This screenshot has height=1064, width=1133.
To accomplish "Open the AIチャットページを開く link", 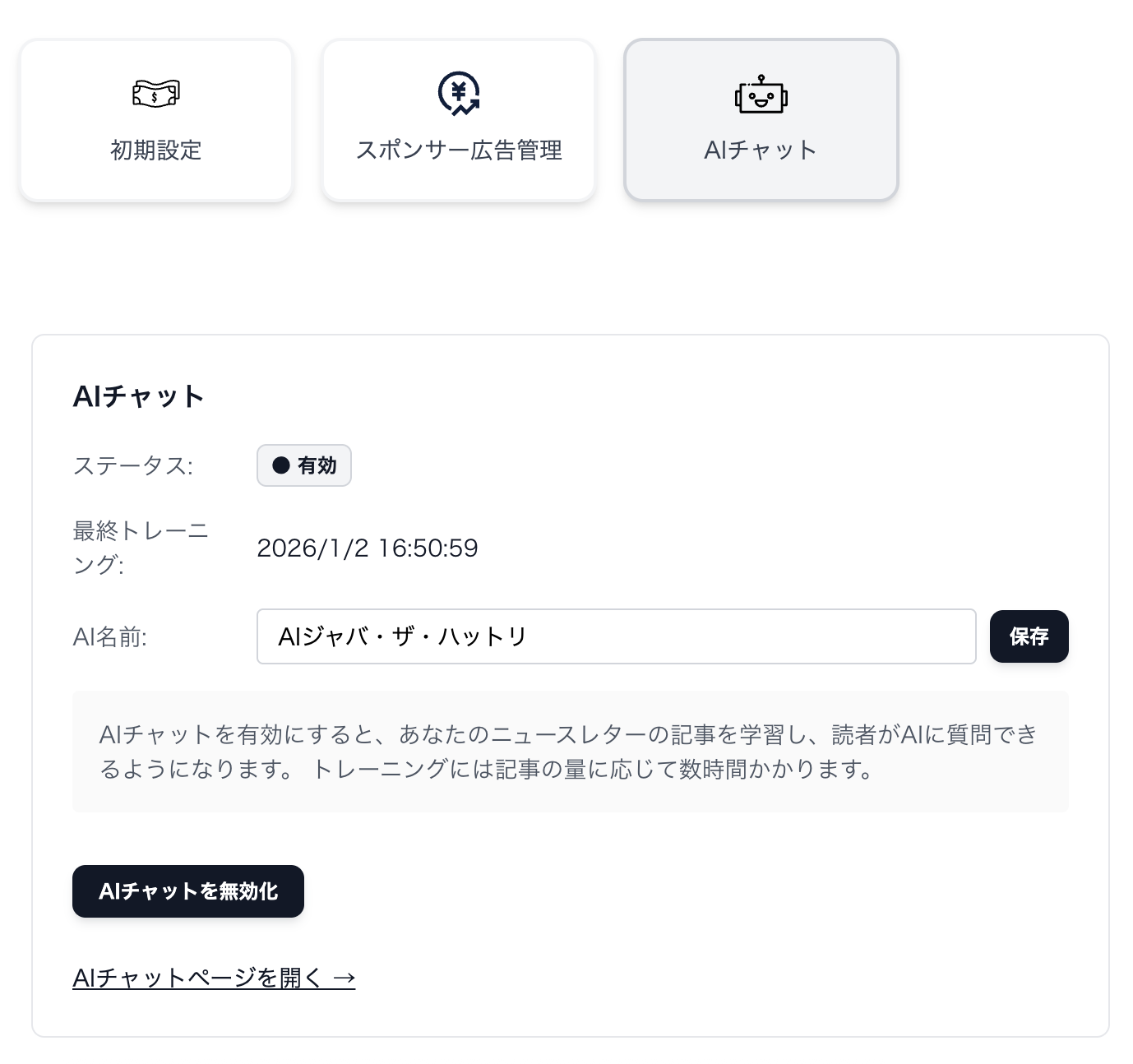I will point(197,978).
